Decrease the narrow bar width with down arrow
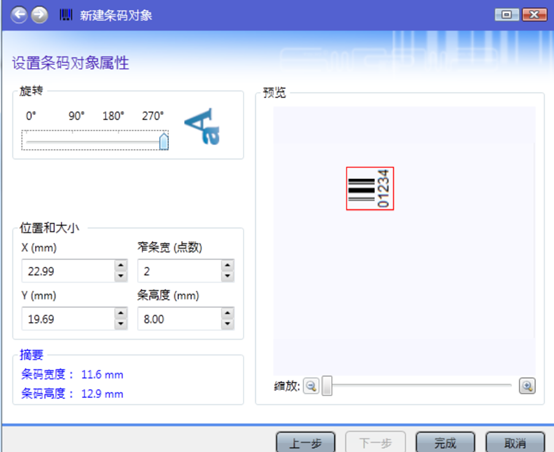This screenshot has height=452, width=554. (228, 276)
